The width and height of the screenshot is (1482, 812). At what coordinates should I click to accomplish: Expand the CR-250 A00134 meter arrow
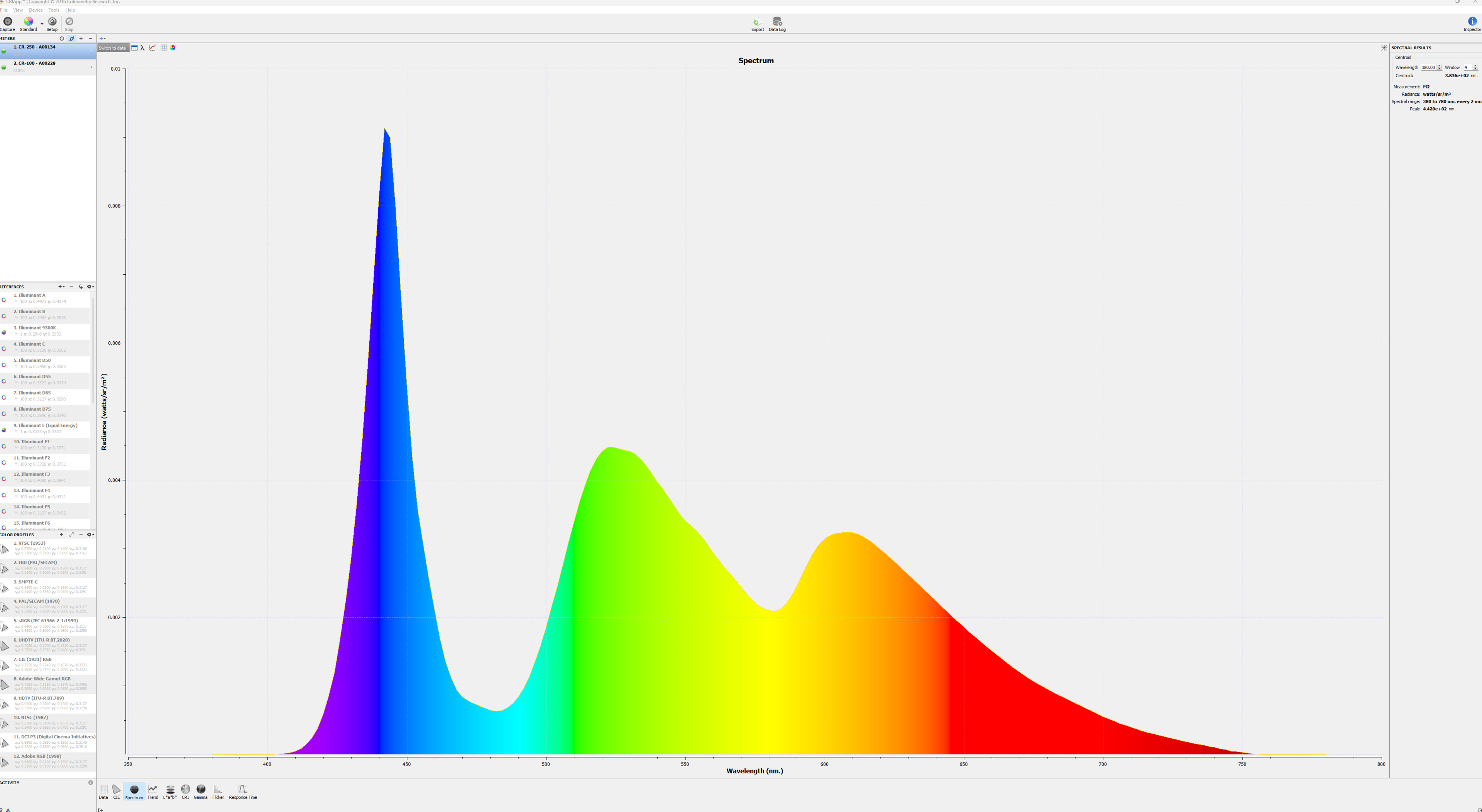(x=91, y=51)
